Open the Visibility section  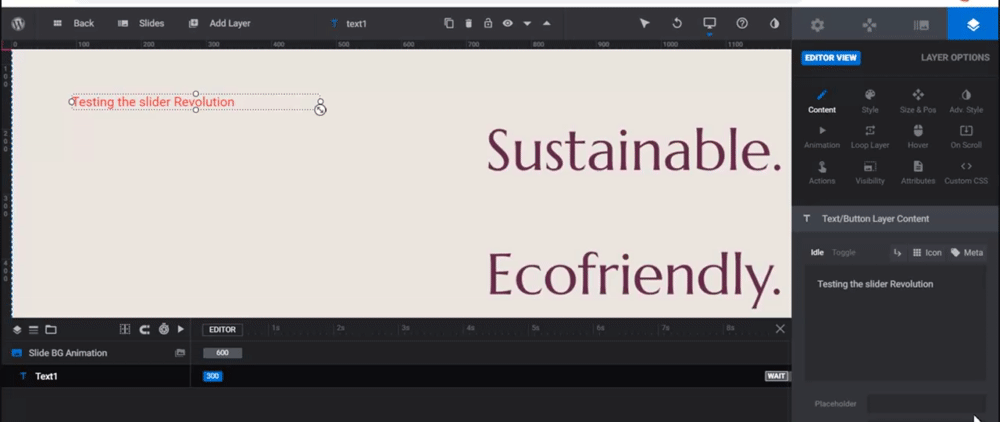(870, 173)
